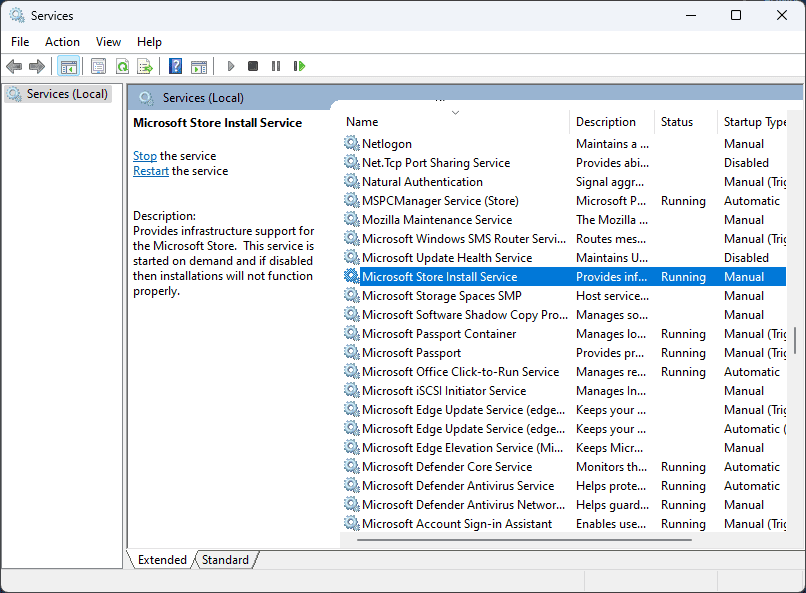Click 'The Mozilla ...' description cell
Screen dimensions: 806x593
coord(612,219)
